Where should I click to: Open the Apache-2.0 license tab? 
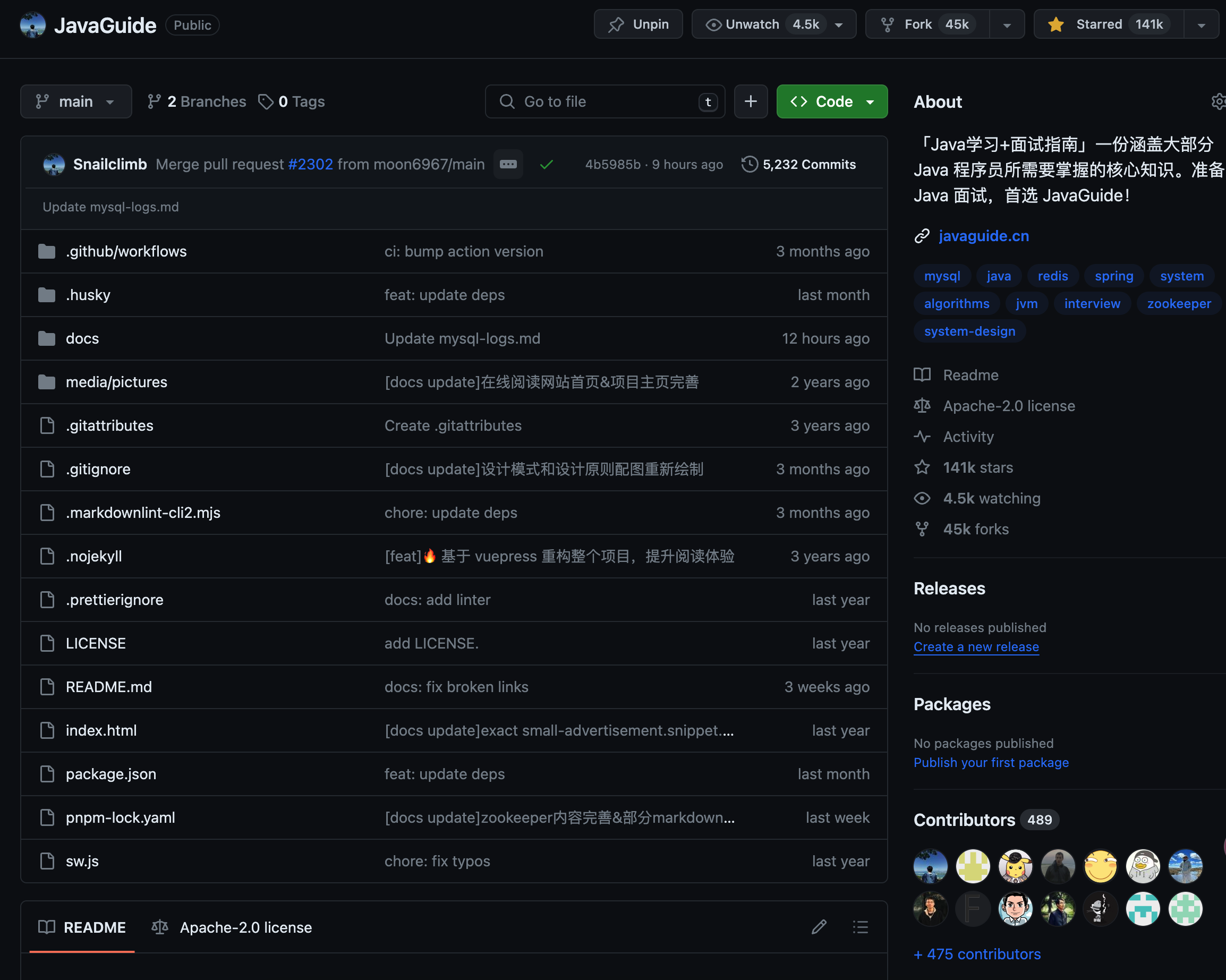click(232, 927)
